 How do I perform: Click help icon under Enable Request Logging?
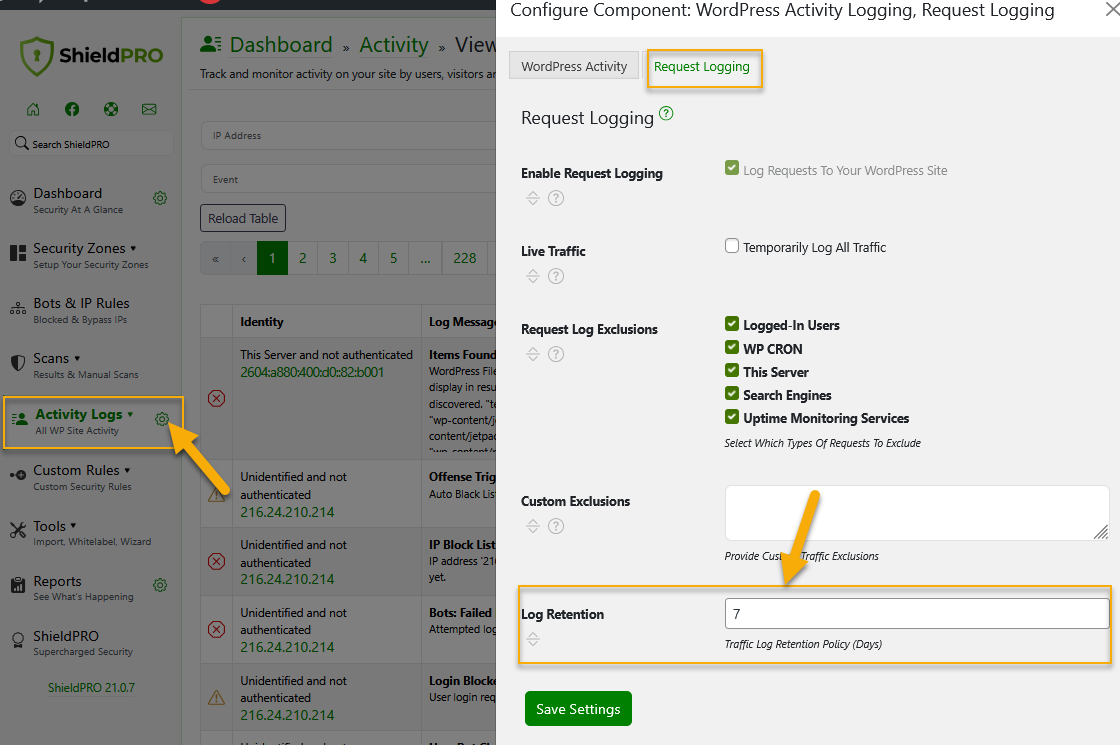556,198
